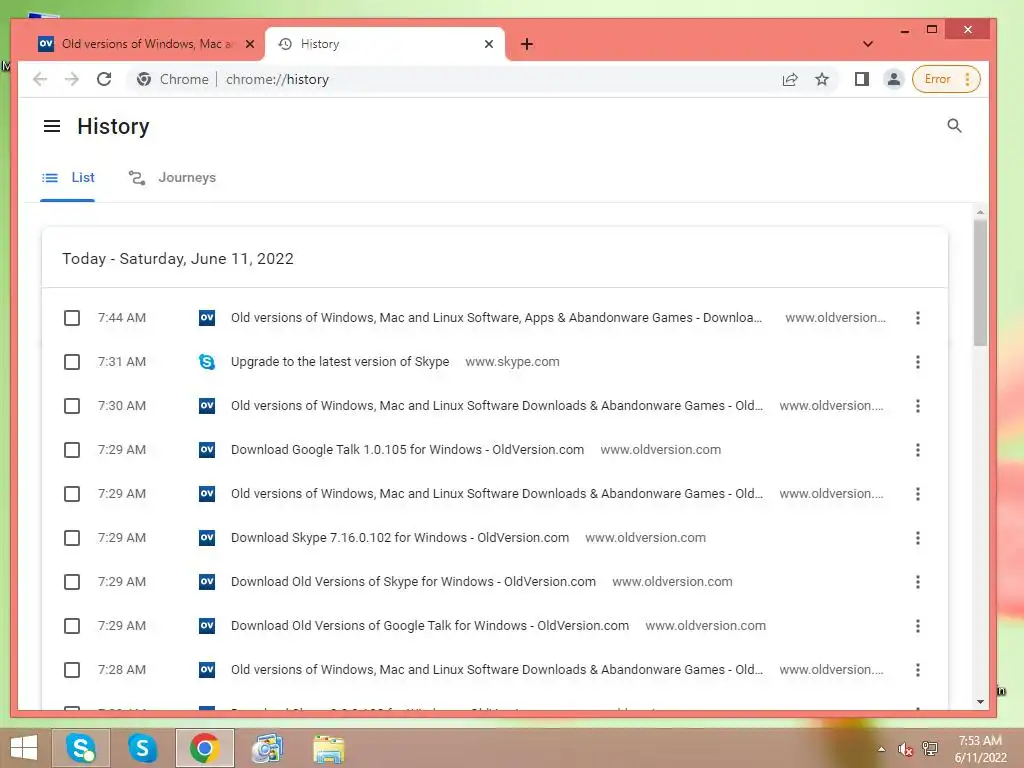The image size is (1024, 768).
Task: Switch to the Journeys tab
Action: 172,178
